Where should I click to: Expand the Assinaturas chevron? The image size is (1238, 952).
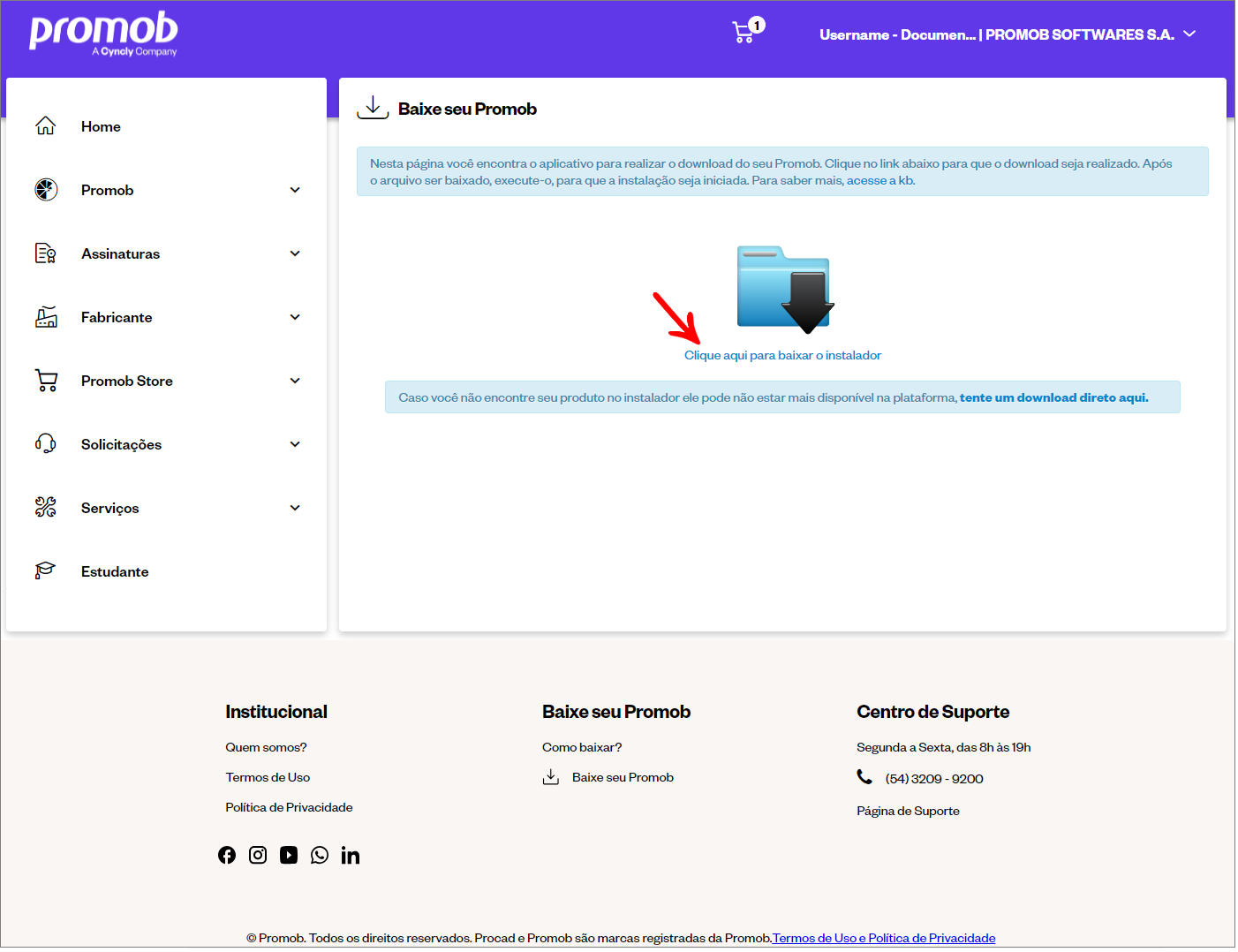295,253
